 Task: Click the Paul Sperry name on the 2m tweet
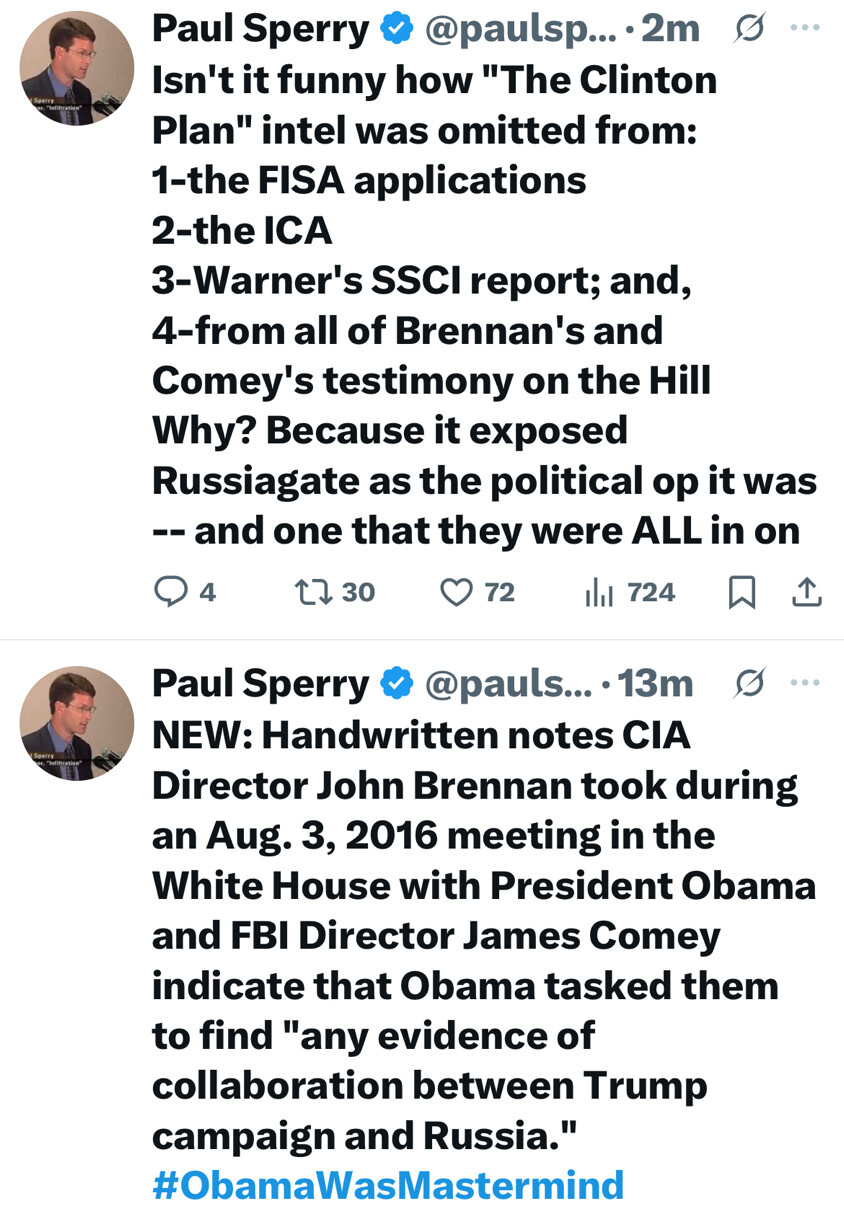click(x=260, y=30)
